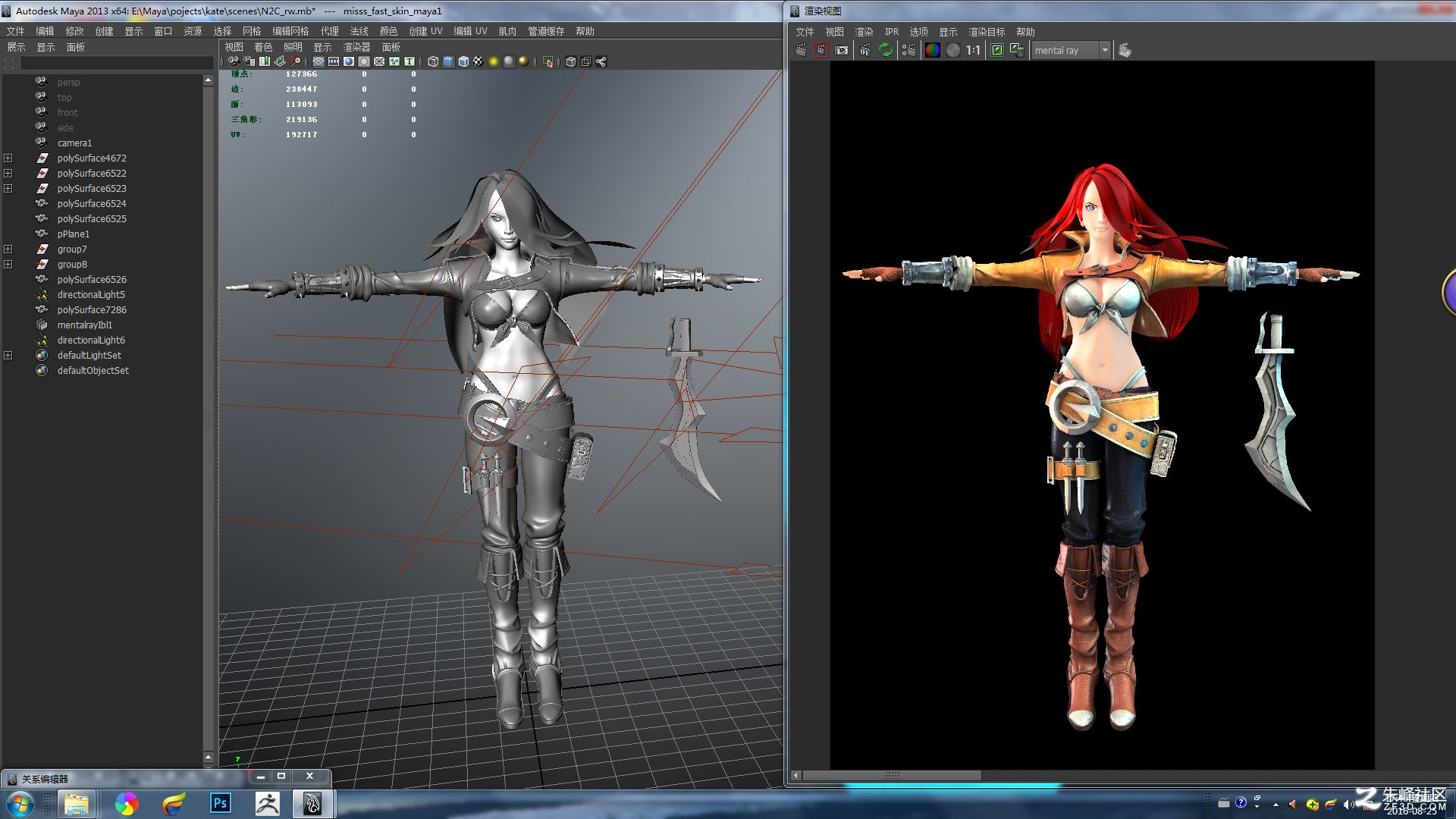
Task: Open the 渲染器 viewport menu
Action: click(356, 47)
